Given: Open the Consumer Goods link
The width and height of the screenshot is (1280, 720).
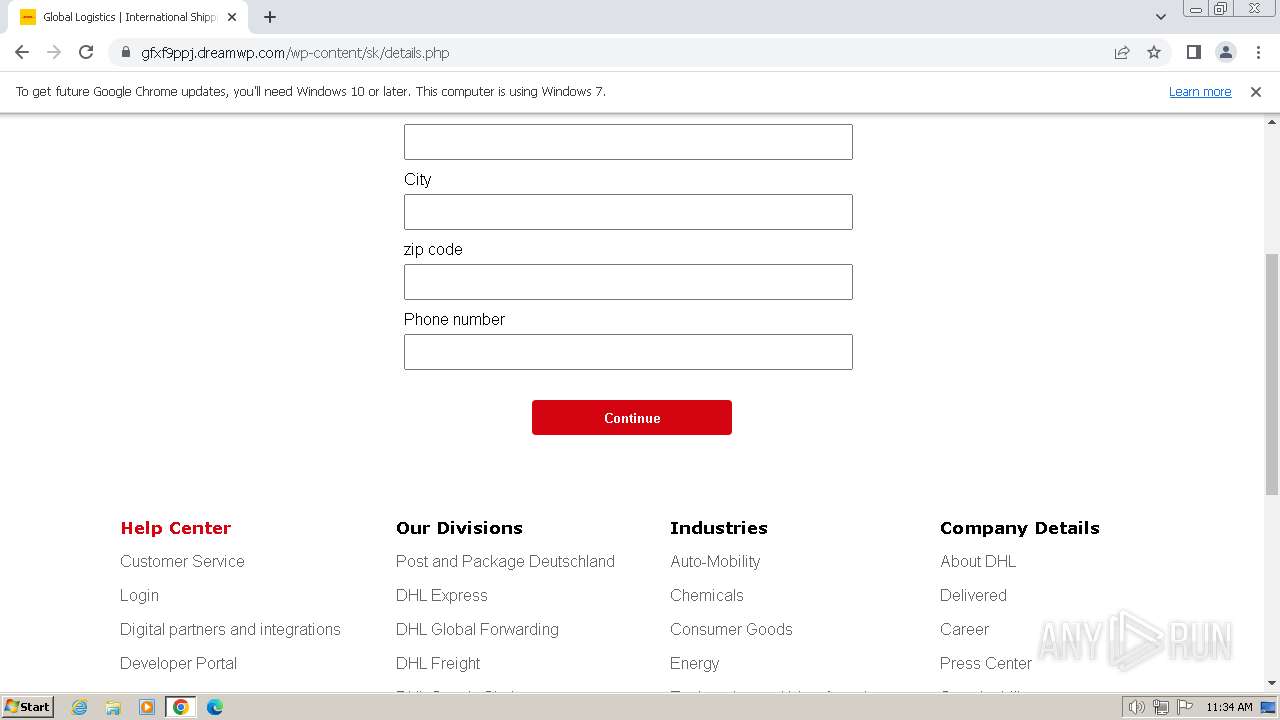Looking at the screenshot, I should pyautogui.click(x=731, y=630).
